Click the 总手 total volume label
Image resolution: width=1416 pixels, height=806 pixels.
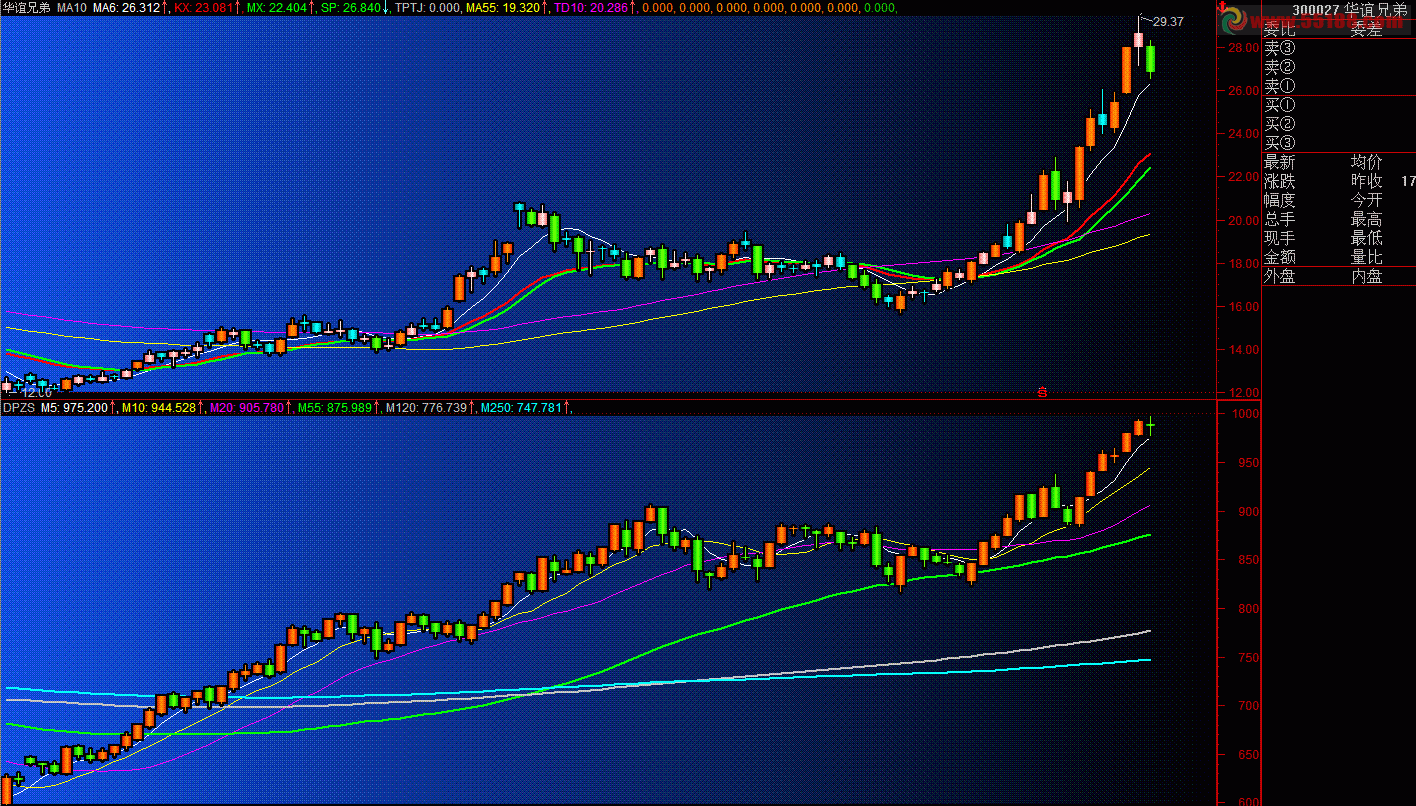[1279, 219]
